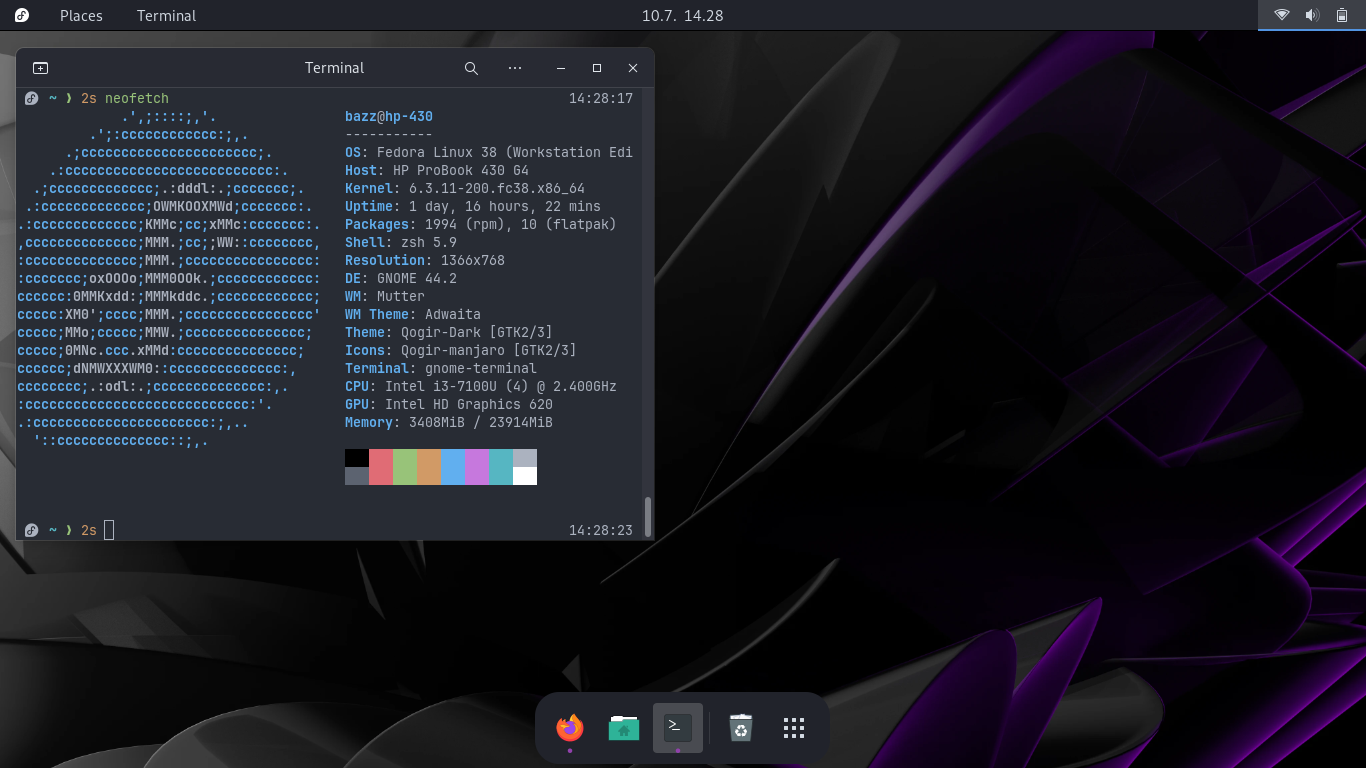This screenshot has width=1366, height=768.
Task: Click the Fedora prompt icon on first line
Action: click(x=31, y=99)
